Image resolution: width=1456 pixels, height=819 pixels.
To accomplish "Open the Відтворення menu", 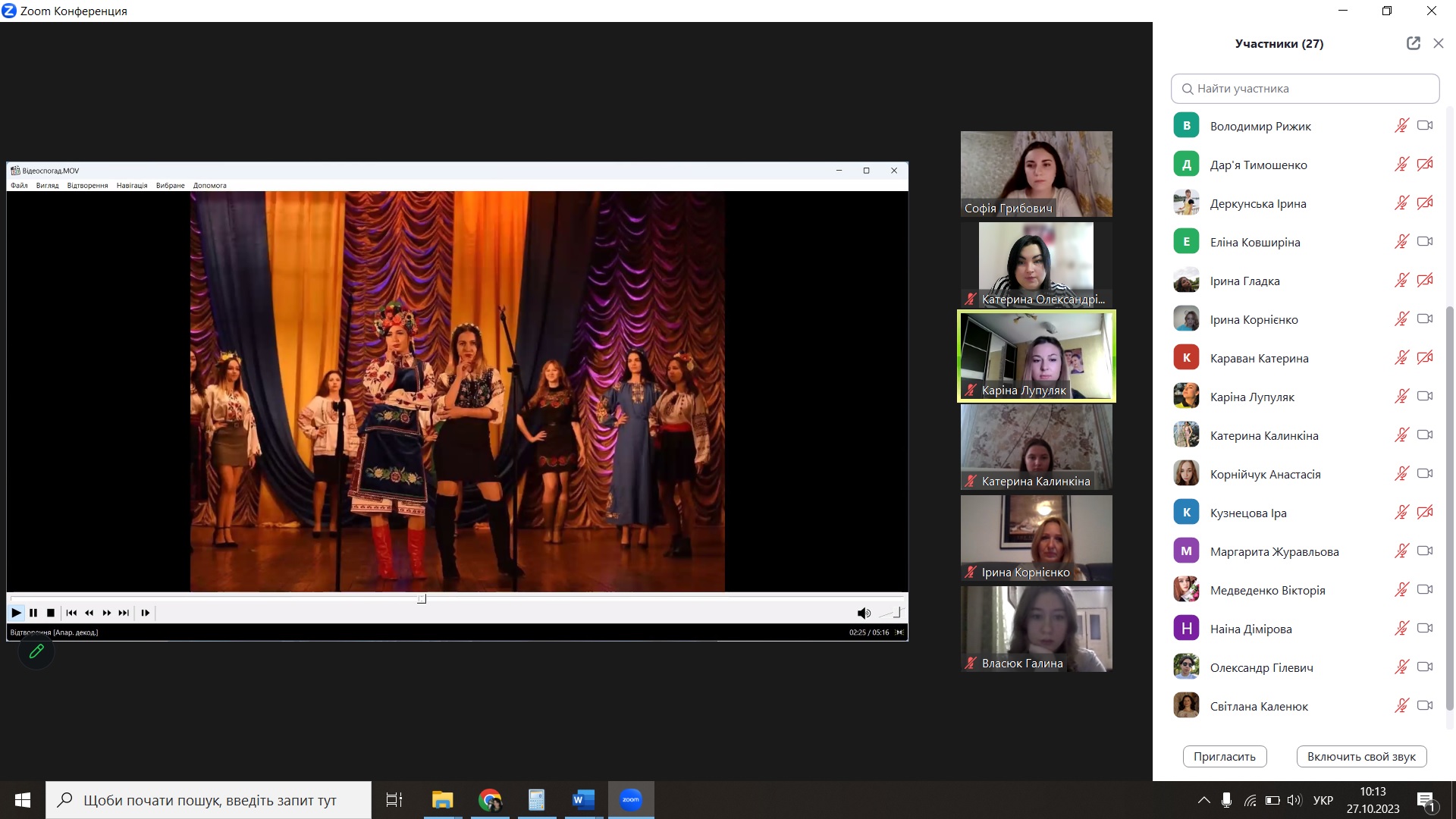I will pos(87,185).
